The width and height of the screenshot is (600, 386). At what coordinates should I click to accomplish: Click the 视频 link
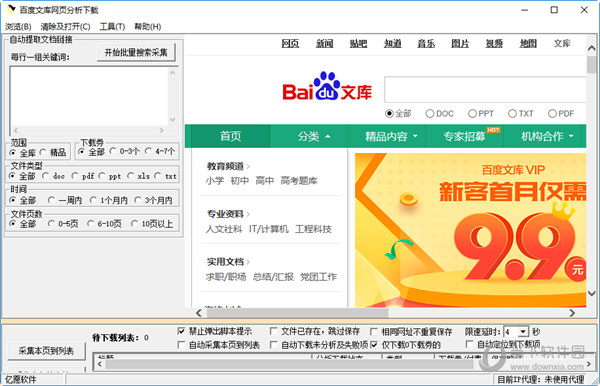pos(494,44)
